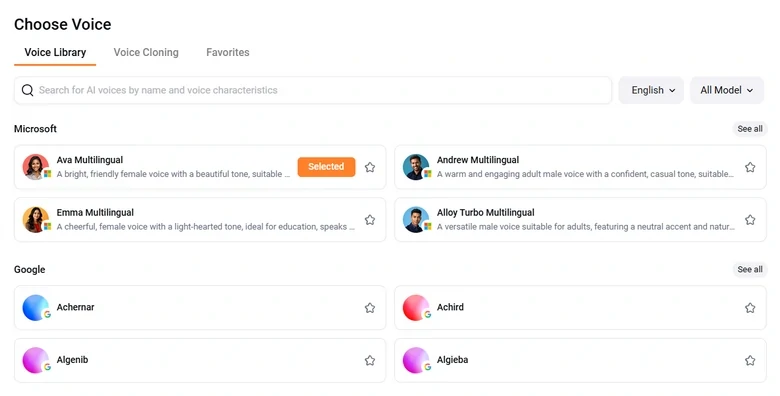The image size is (780, 396).
Task: Click the magnifying glass search icon
Action: [x=27, y=90]
